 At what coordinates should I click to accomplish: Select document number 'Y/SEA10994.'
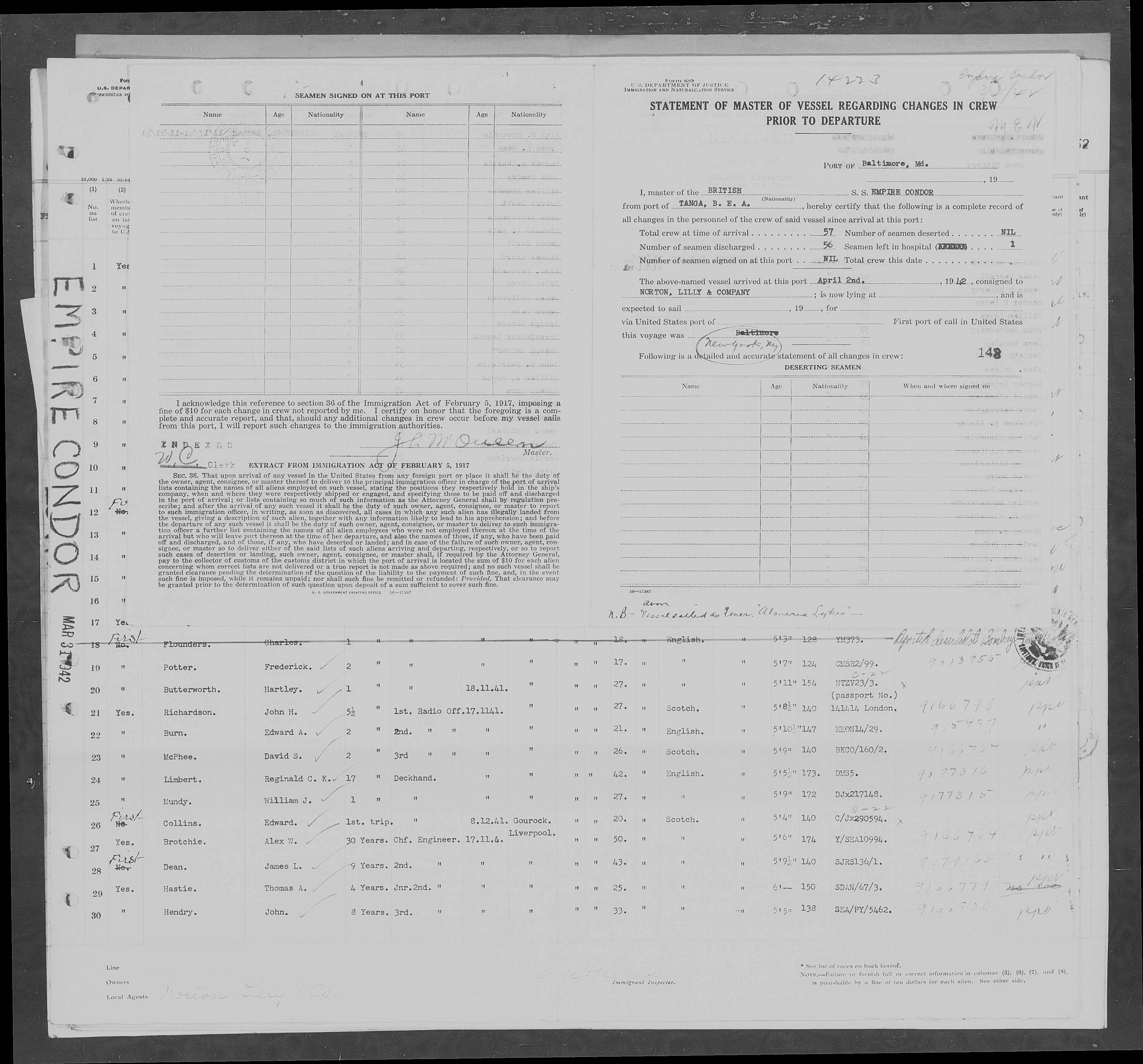click(861, 839)
